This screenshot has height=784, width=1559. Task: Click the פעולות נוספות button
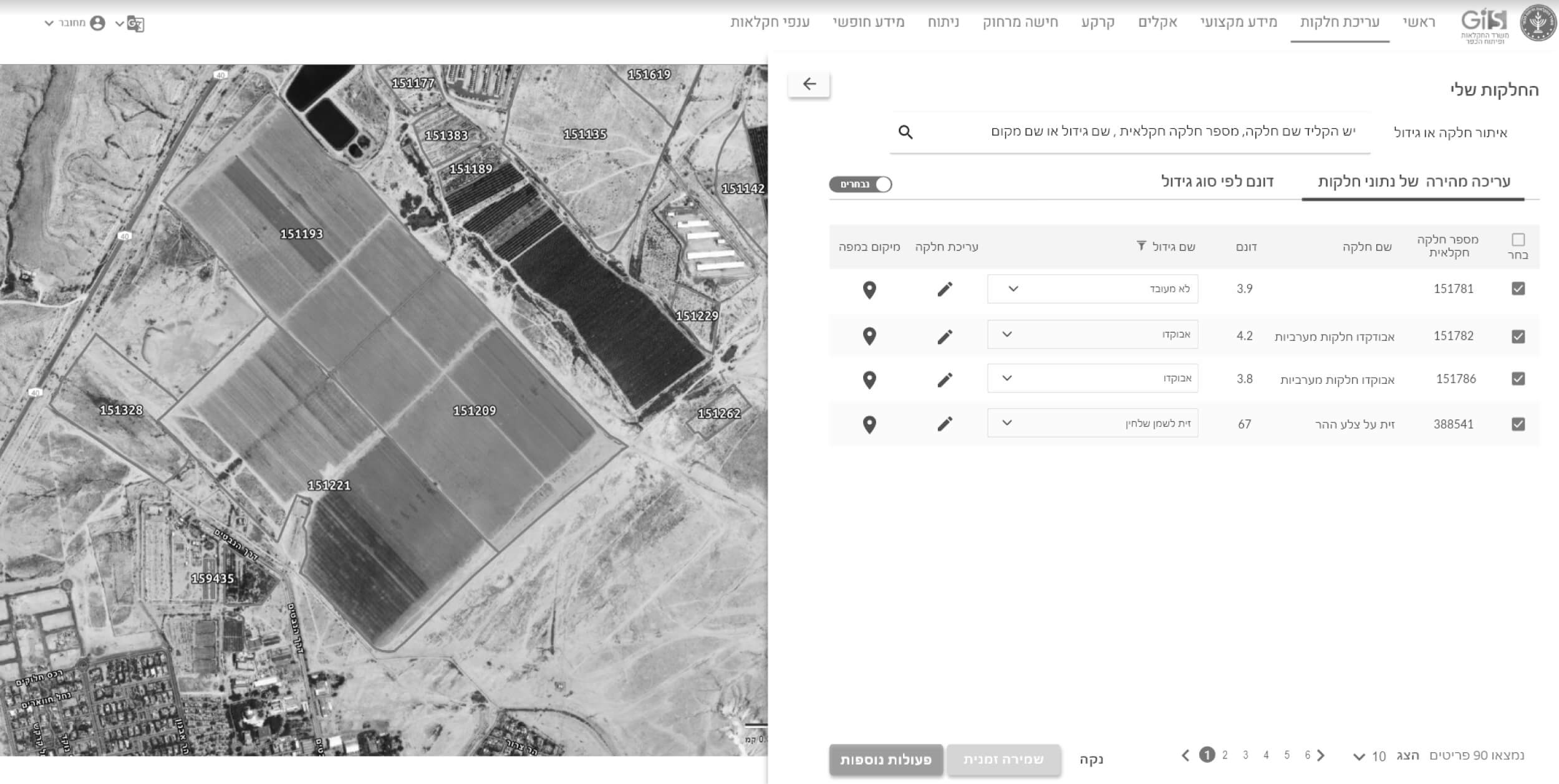[x=886, y=760]
